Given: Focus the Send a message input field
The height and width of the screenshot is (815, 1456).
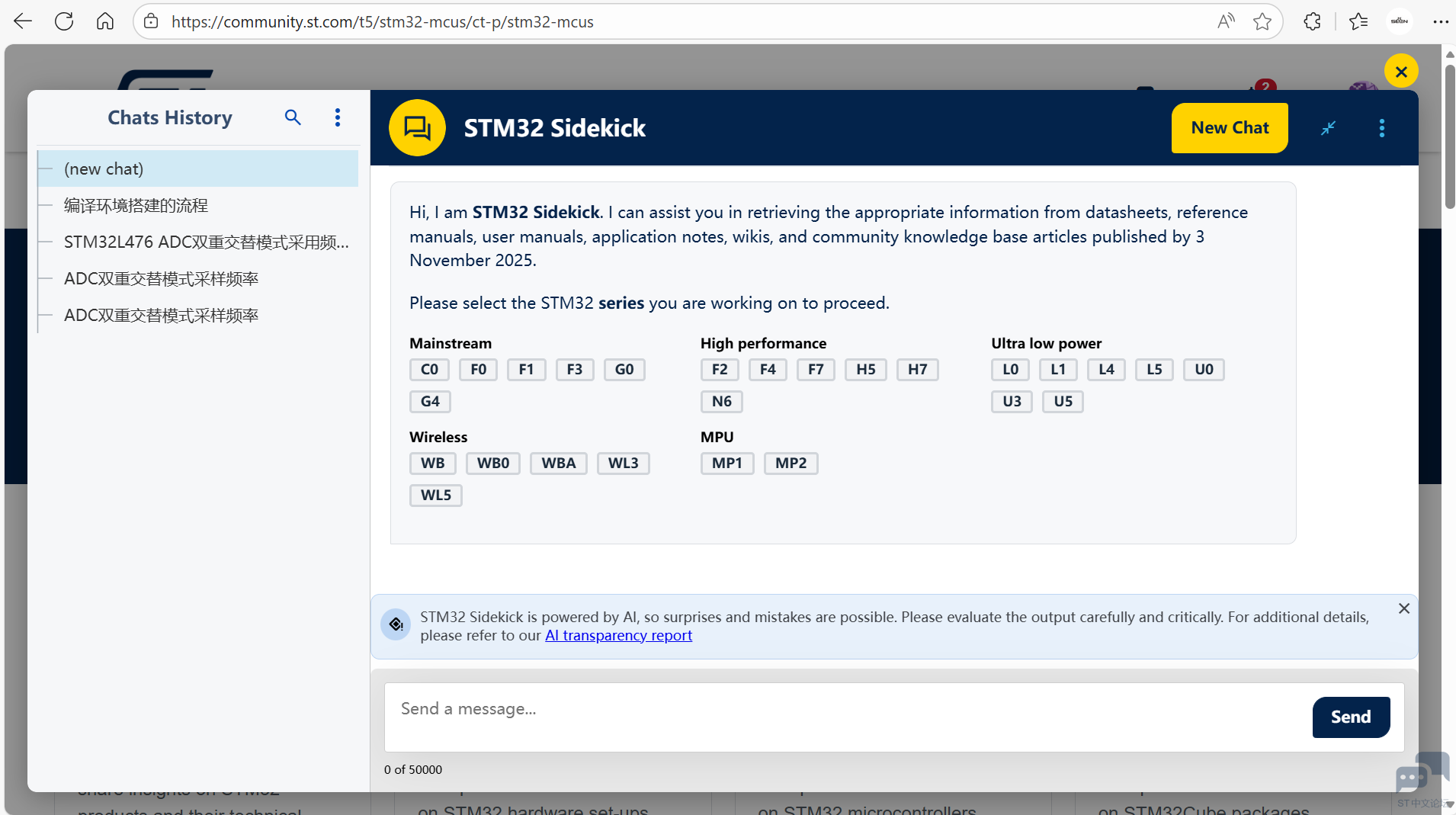Looking at the screenshot, I should (846, 717).
